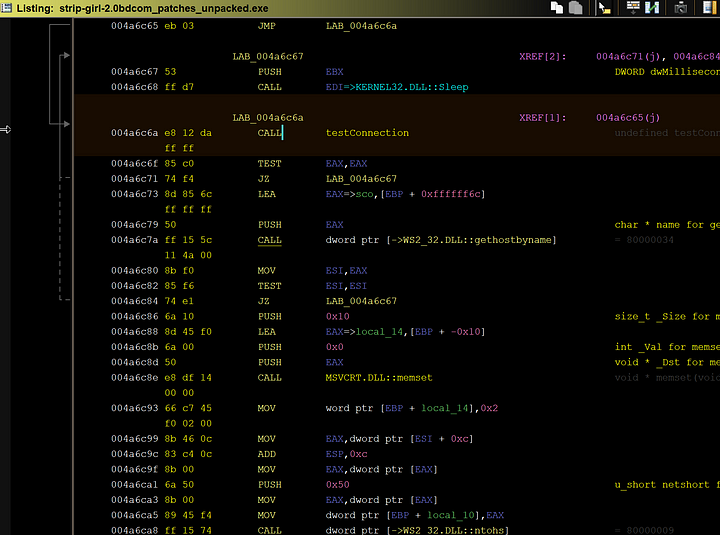Screen dimensions: 720x535
Task: Click bytes 'e8 12 da' at 004a6c6a
Action: [188, 133]
